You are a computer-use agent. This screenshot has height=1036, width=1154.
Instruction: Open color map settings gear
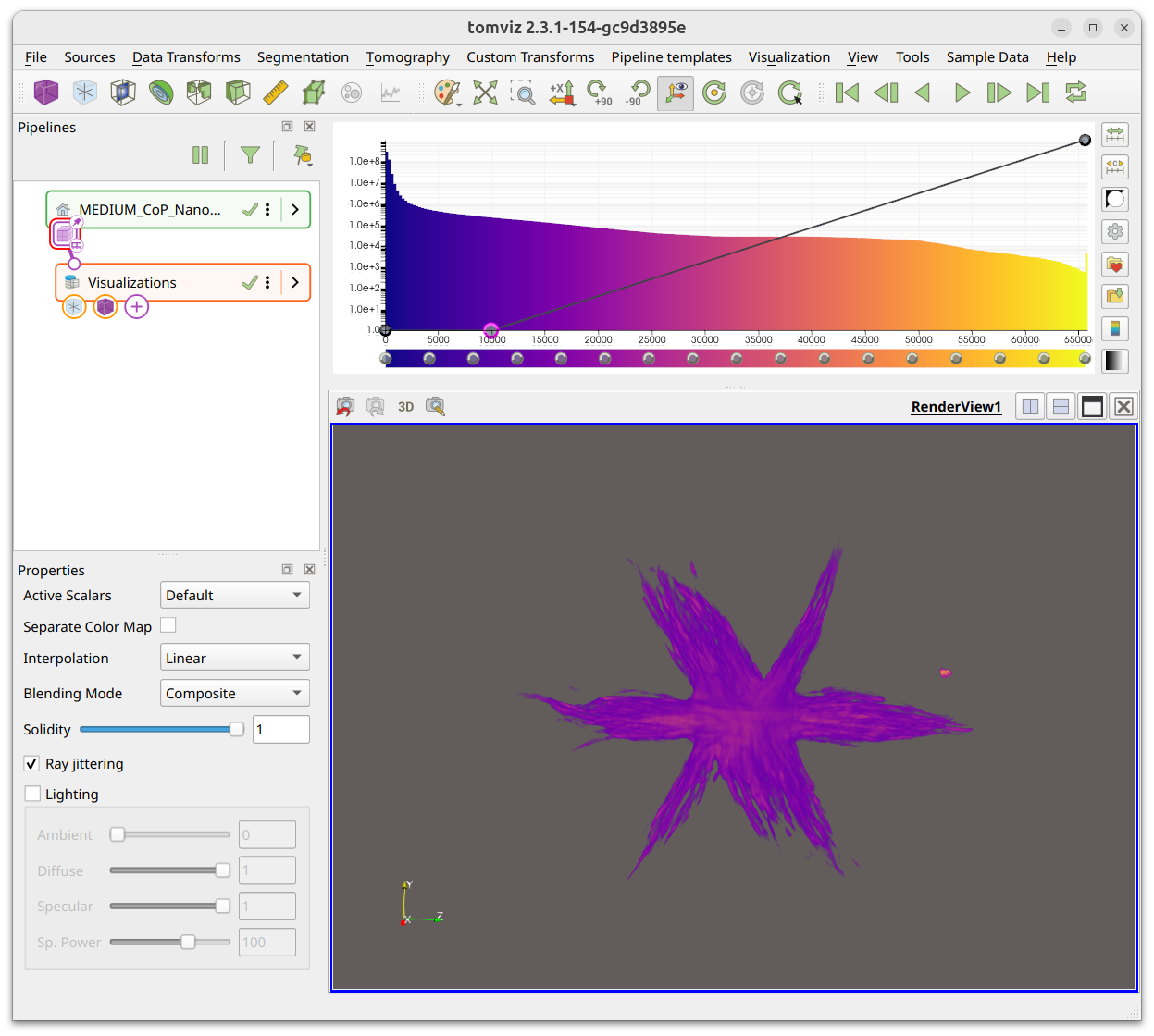point(1115,231)
